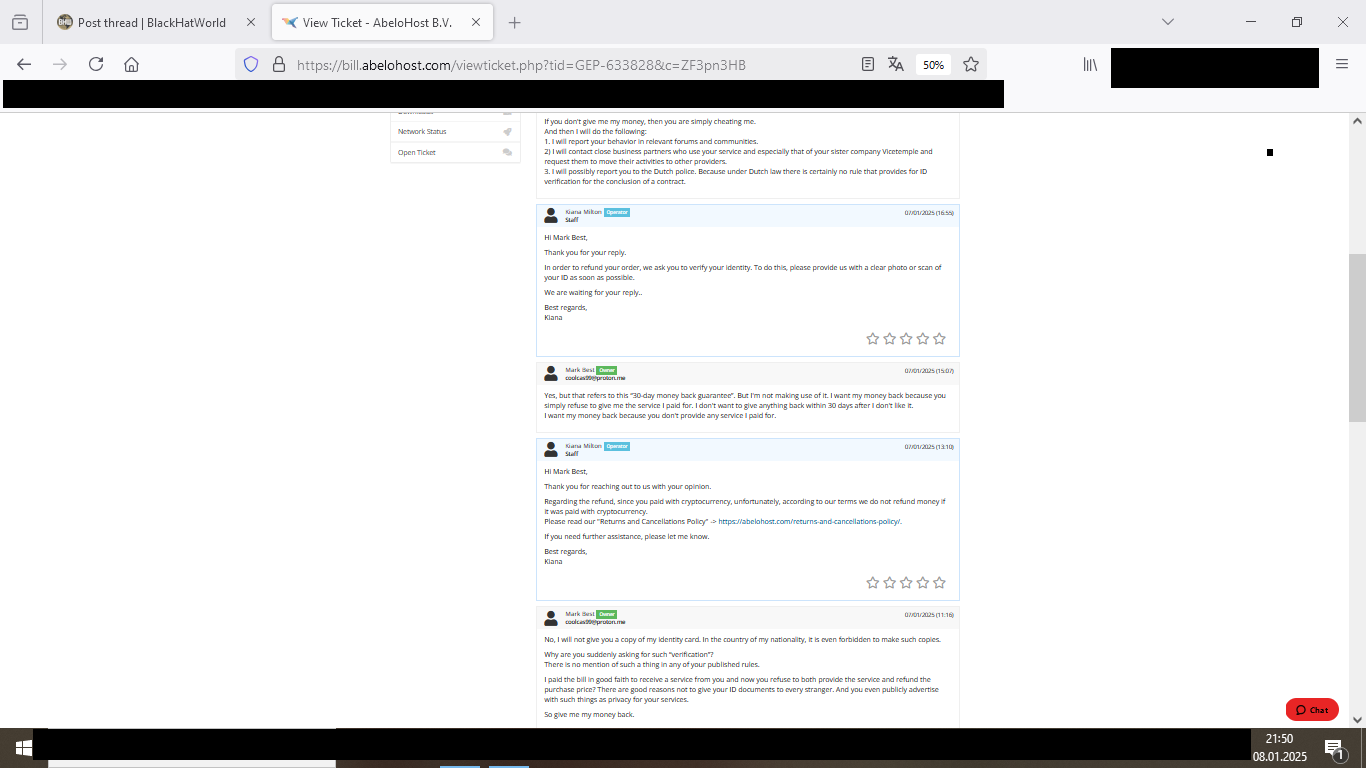Click the avatar on the 11:16 owner message
This screenshot has width=1366, height=768.
tap(550, 617)
